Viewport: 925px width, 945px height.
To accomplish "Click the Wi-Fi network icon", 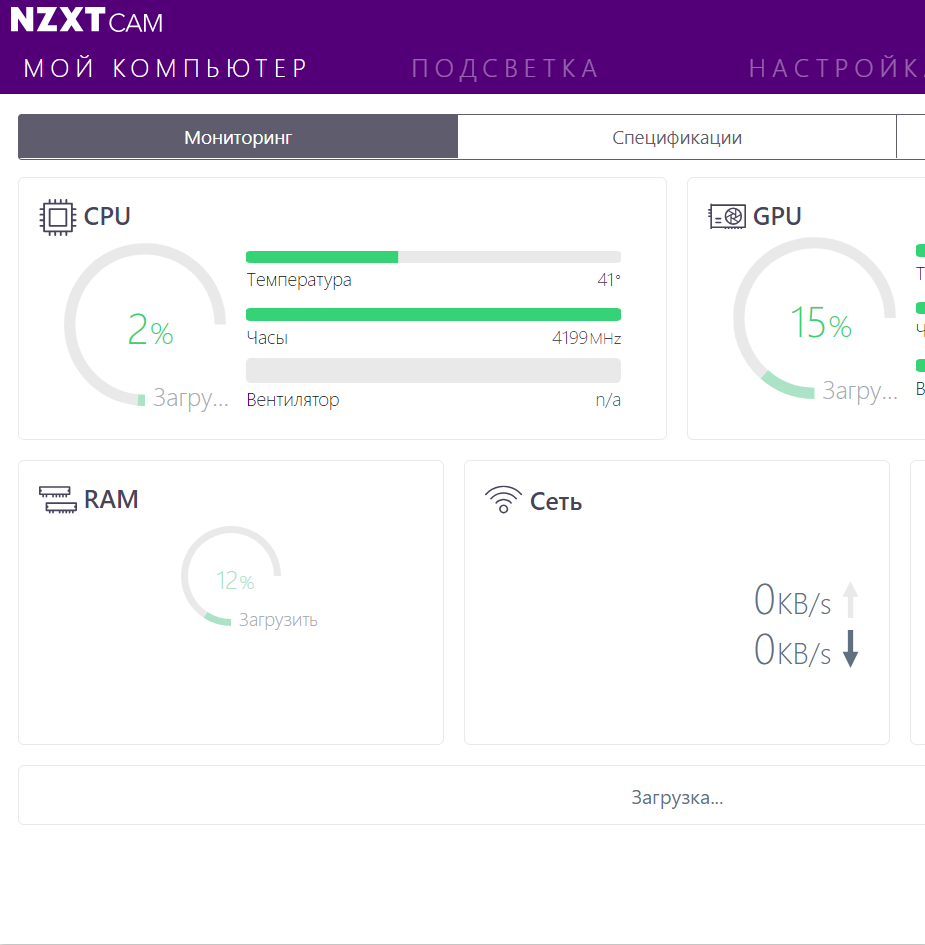I will [502, 500].
